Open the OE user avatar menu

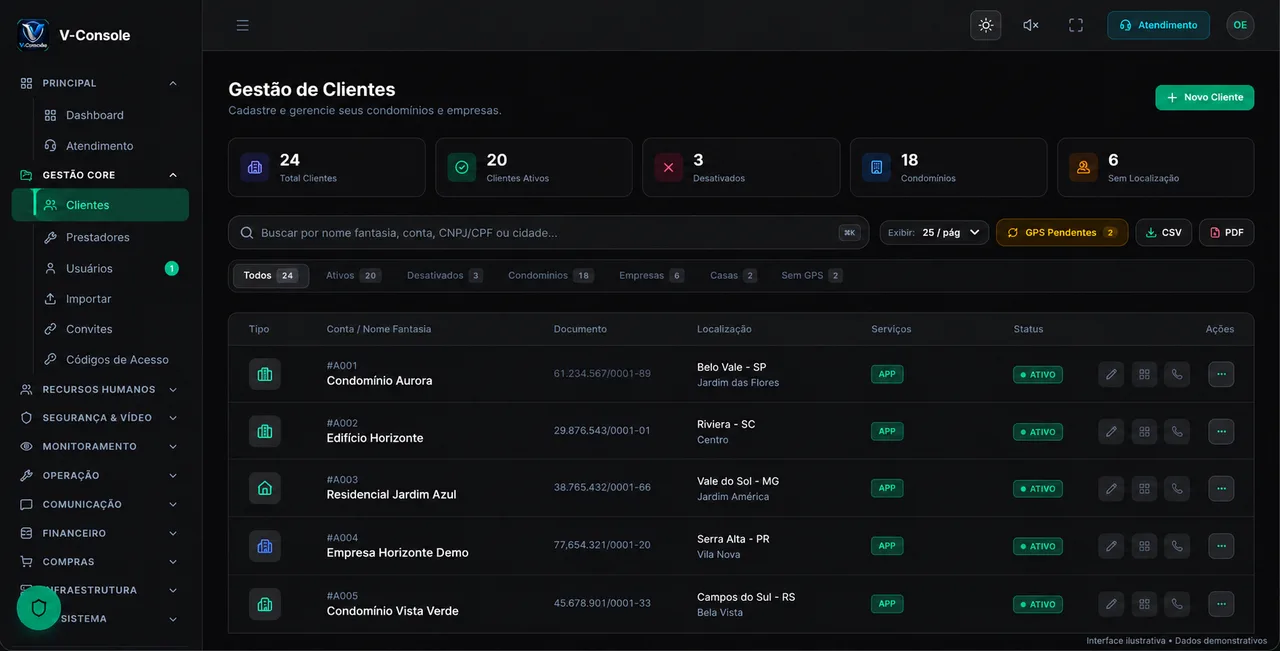[x=1240, y=25]
